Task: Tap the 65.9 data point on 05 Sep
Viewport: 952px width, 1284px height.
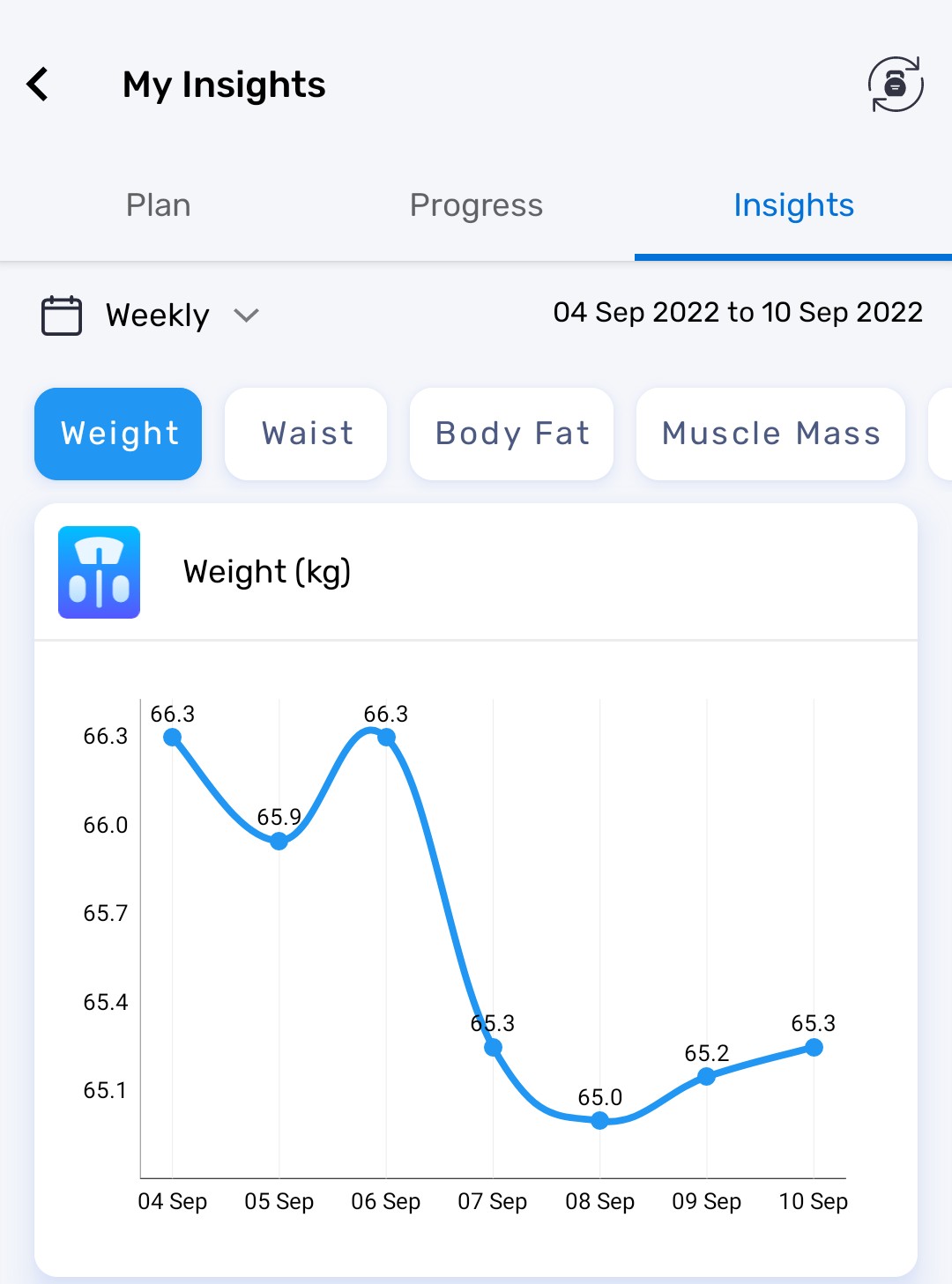Action: pos(279,841)
